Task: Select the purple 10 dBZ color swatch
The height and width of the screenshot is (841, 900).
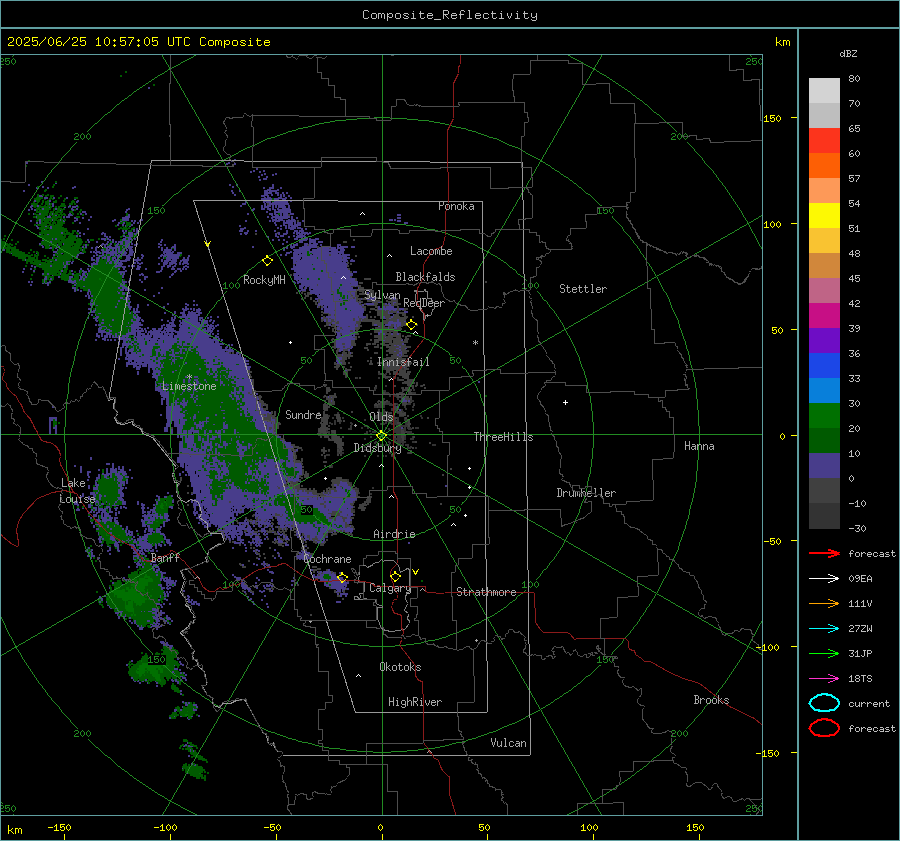Action: [x=824, y=466]
